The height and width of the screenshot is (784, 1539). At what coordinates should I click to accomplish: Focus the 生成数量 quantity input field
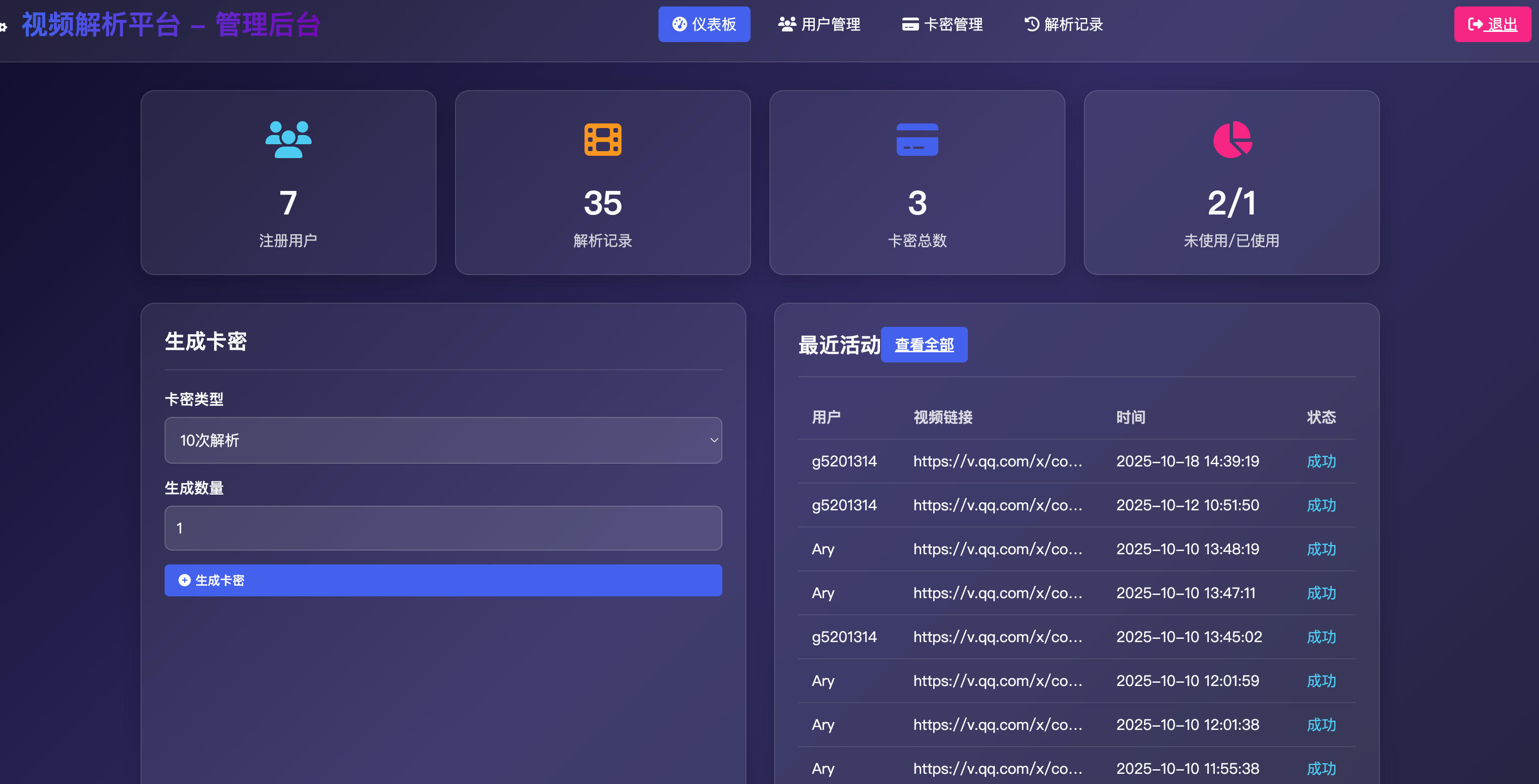pos(443,528)
